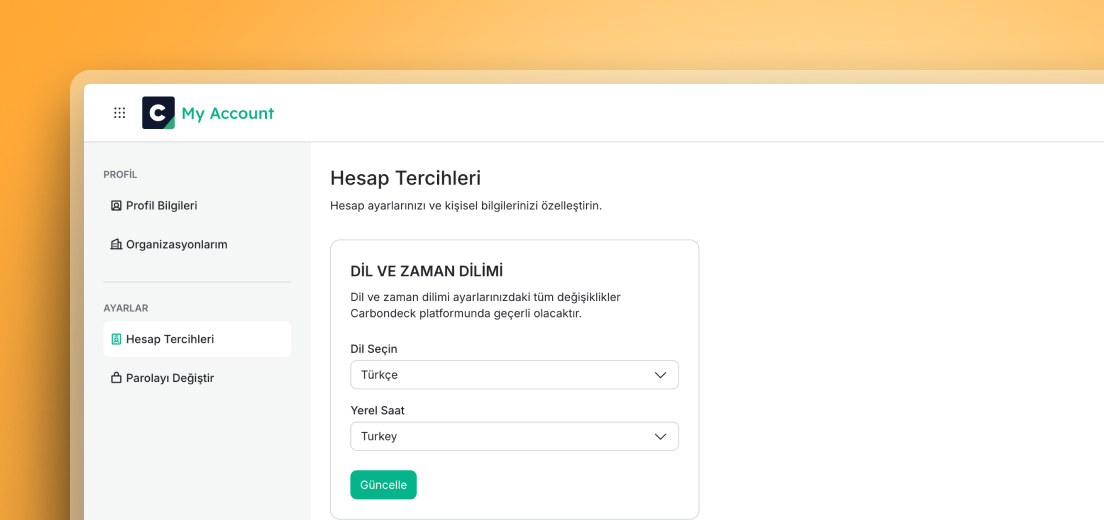Click the Carbondeck C logo
Viewport: 1104px width, 520px height.
tap(158, 113)
